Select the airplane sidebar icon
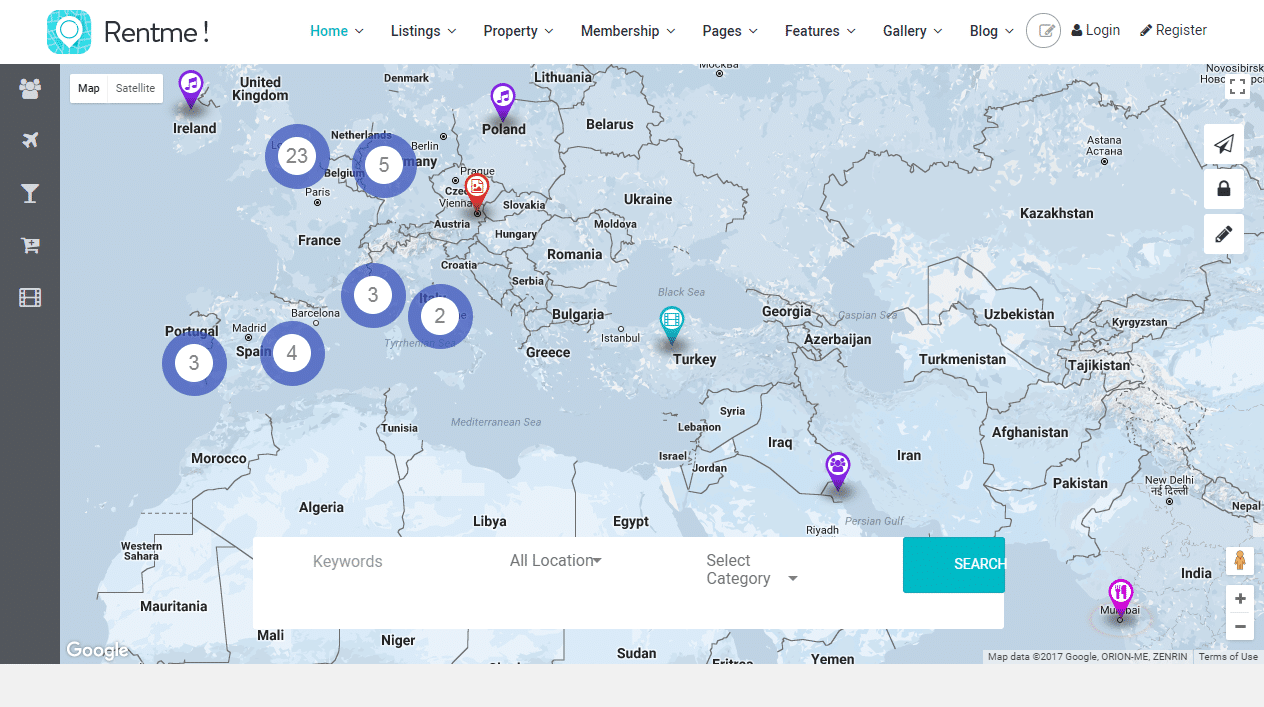 pyautogui.click(x=30, y=140)
